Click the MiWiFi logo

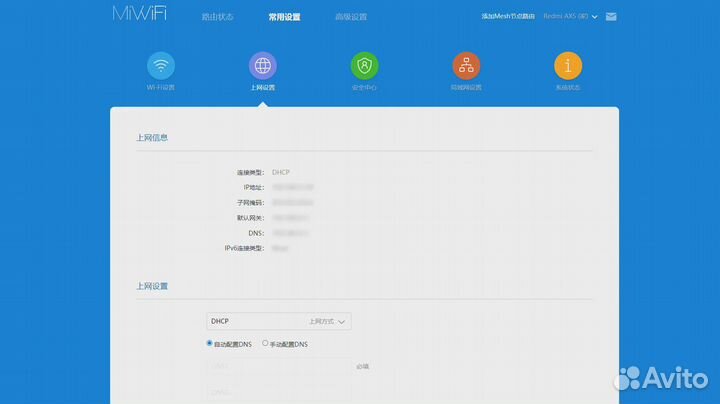tap(140, 16)
